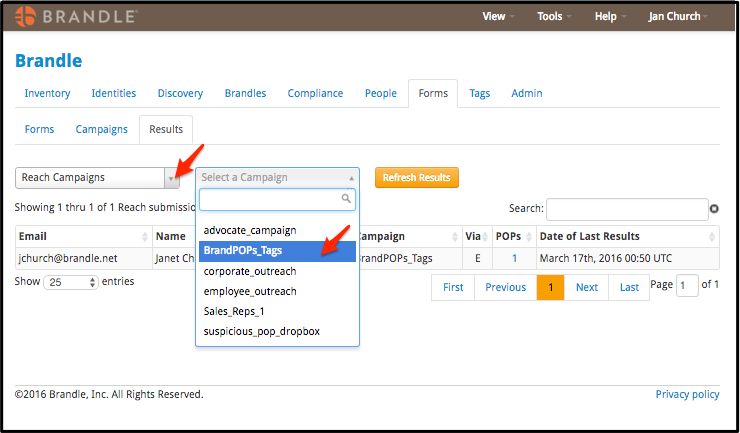This screenshot has height=433, width=740.
Task: Change the Show entries count selector
Action: pos(73,283)
